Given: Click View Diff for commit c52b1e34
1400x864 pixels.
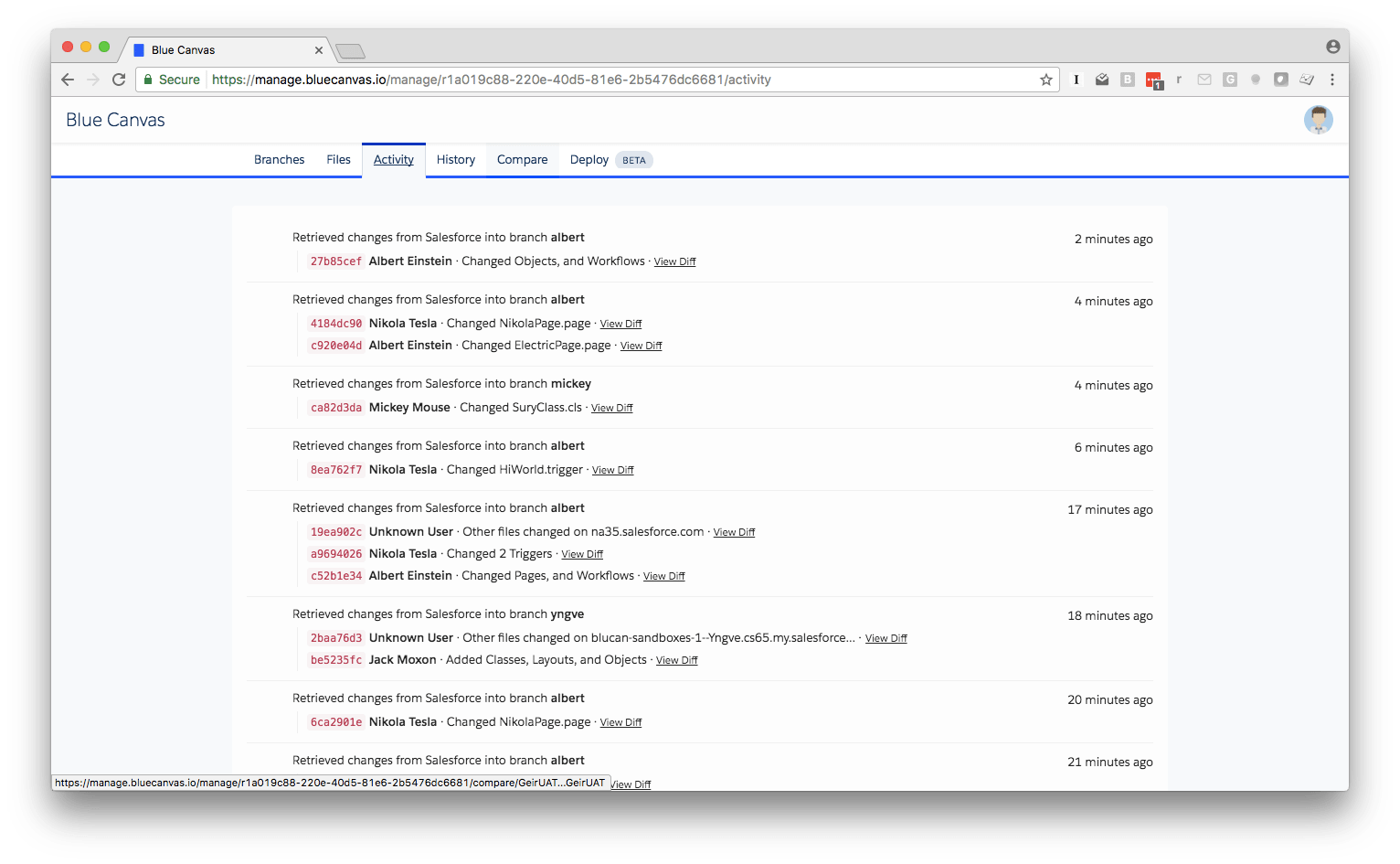Looking at the screenshot, I should pos(664,576).
